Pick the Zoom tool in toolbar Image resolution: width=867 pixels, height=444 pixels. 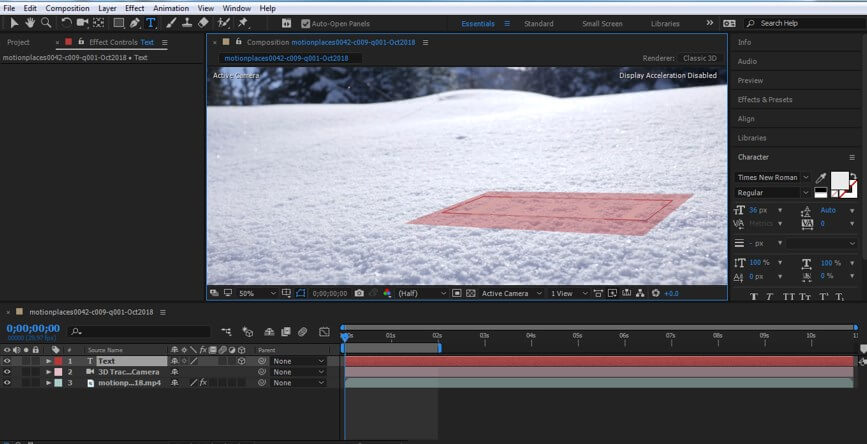(x=46, y=22)
